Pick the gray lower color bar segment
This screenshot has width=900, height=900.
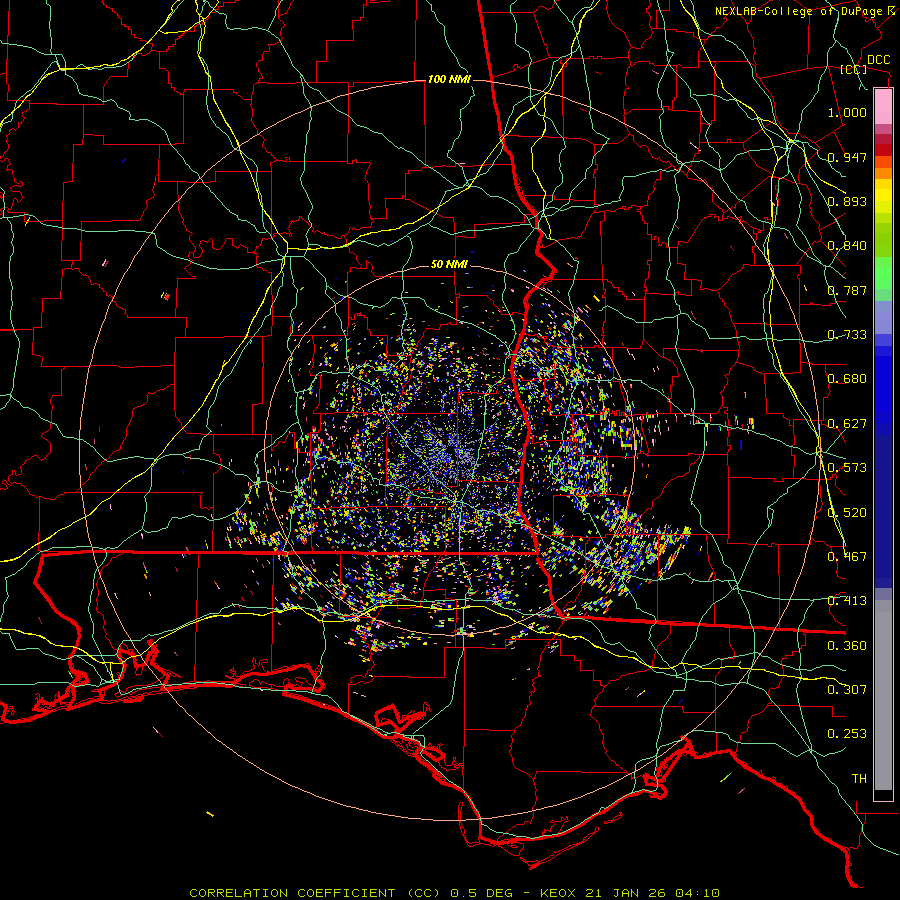883,695
